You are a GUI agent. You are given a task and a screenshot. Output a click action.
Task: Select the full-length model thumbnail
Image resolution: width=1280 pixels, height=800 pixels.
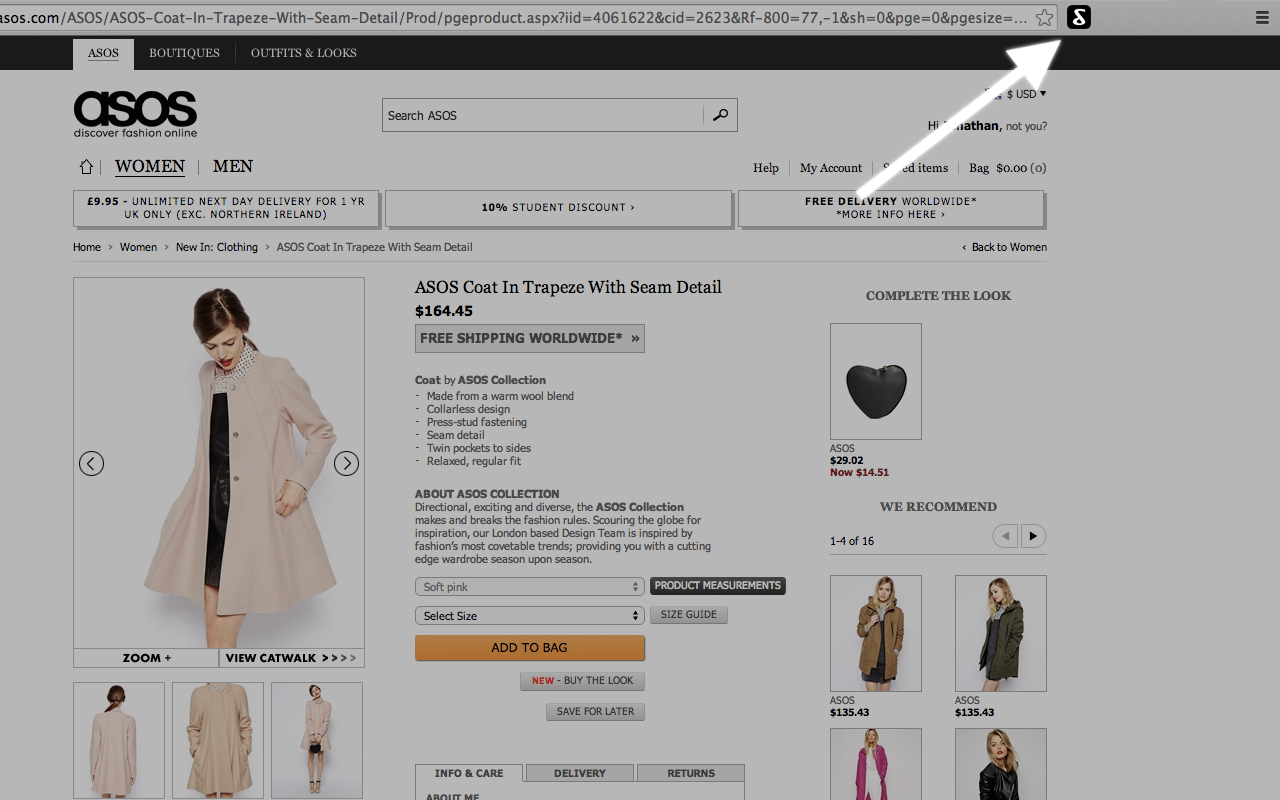click(x=317, y=741)
